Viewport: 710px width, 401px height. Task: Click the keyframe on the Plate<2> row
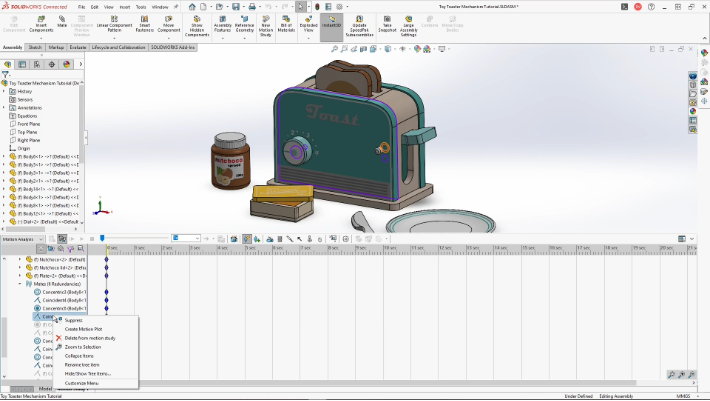[107, 276]
